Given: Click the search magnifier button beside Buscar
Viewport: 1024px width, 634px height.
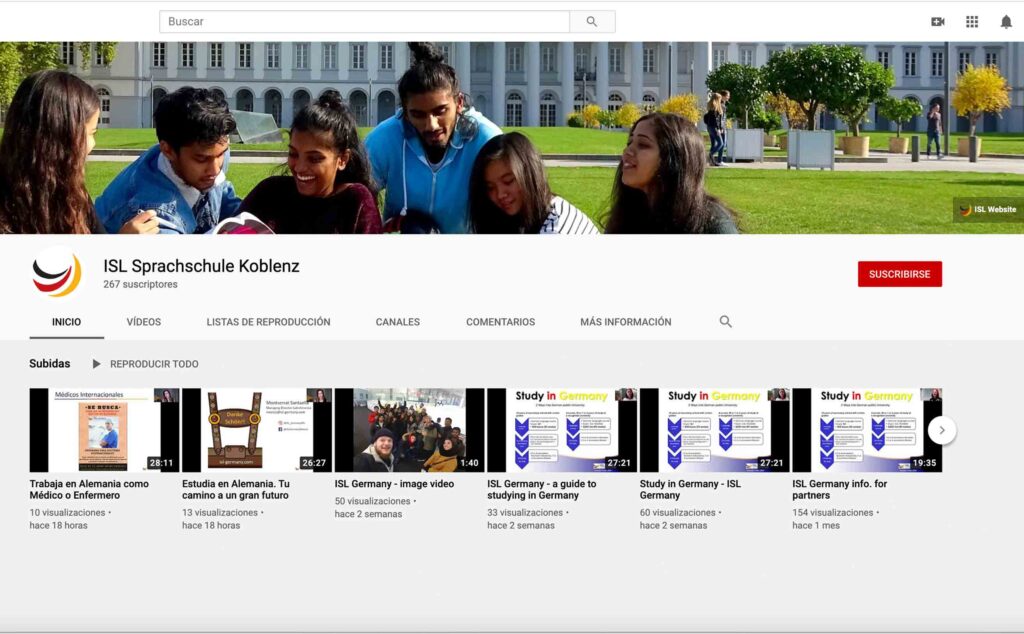Looking at the screenshot, I should [x=592, y=22].
